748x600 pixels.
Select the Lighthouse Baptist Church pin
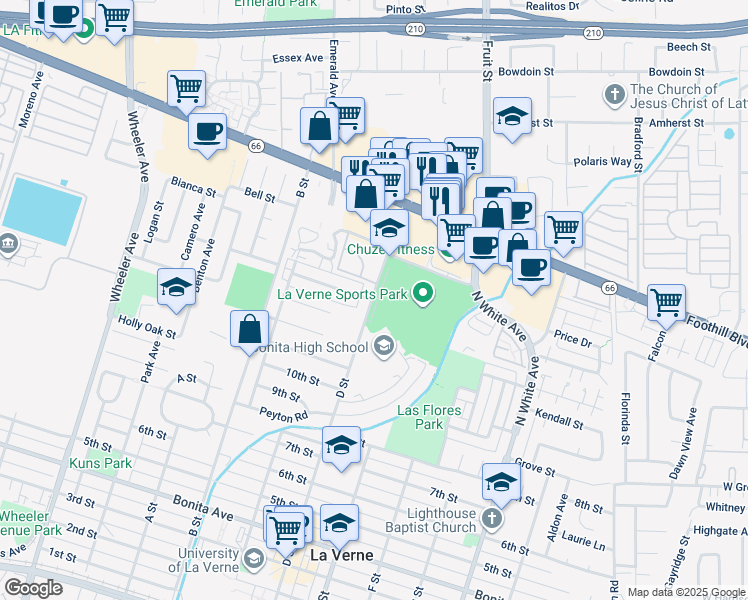pos(490,518)
